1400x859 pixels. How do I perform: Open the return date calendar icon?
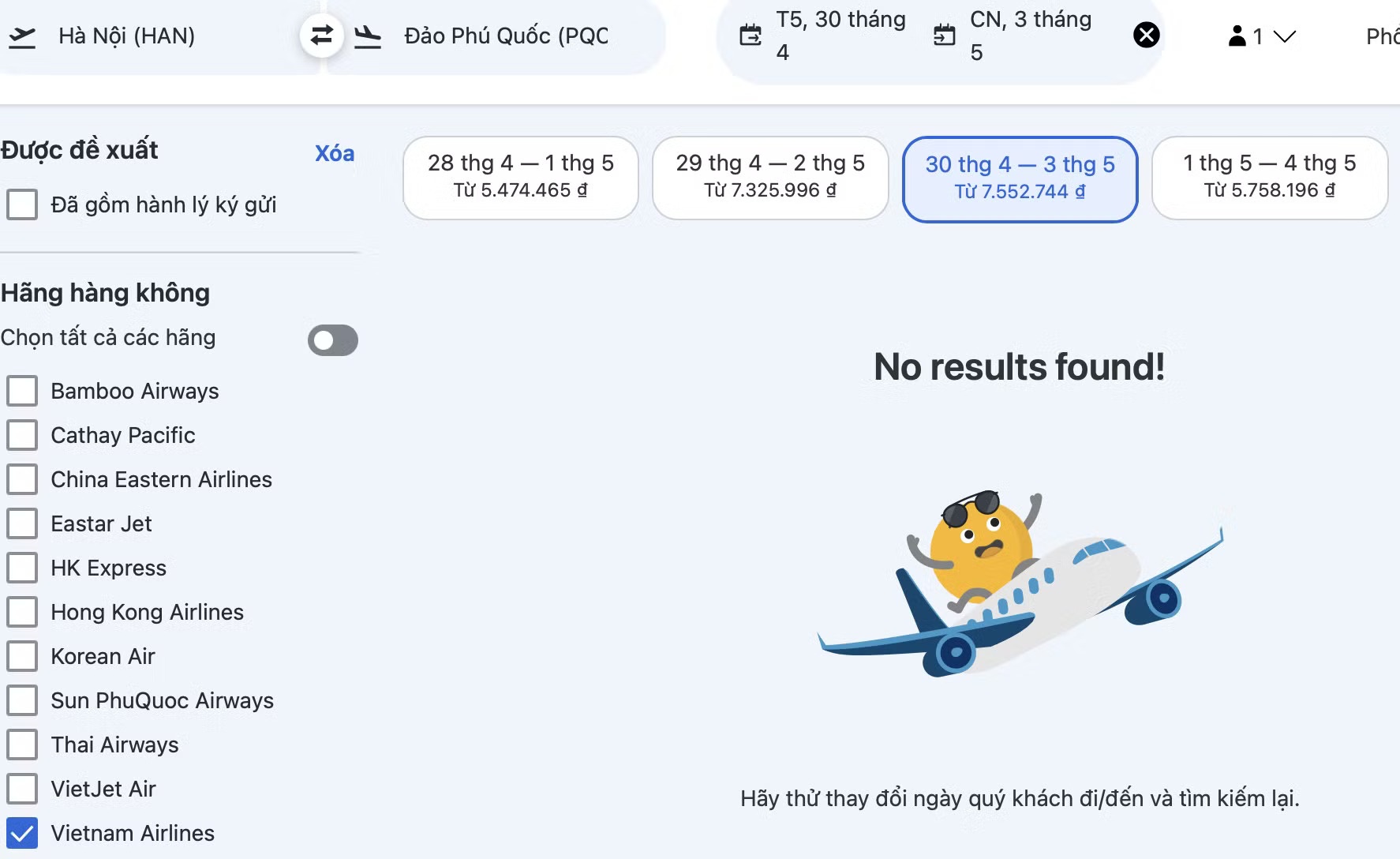[944, 36]
